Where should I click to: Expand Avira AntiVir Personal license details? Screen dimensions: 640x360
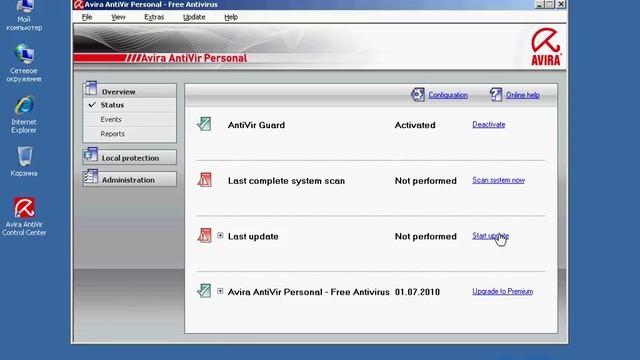pos(220,291)
